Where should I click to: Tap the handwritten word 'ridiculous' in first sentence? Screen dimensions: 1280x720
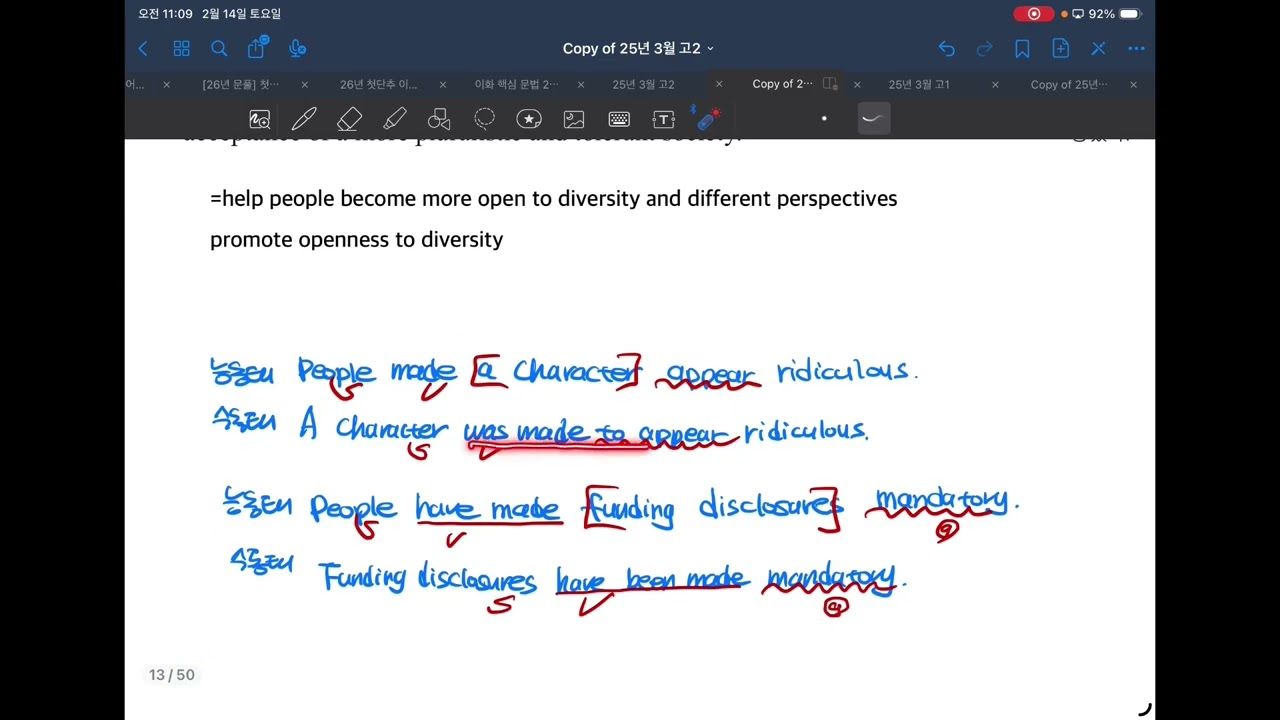(x=846, y=370)
